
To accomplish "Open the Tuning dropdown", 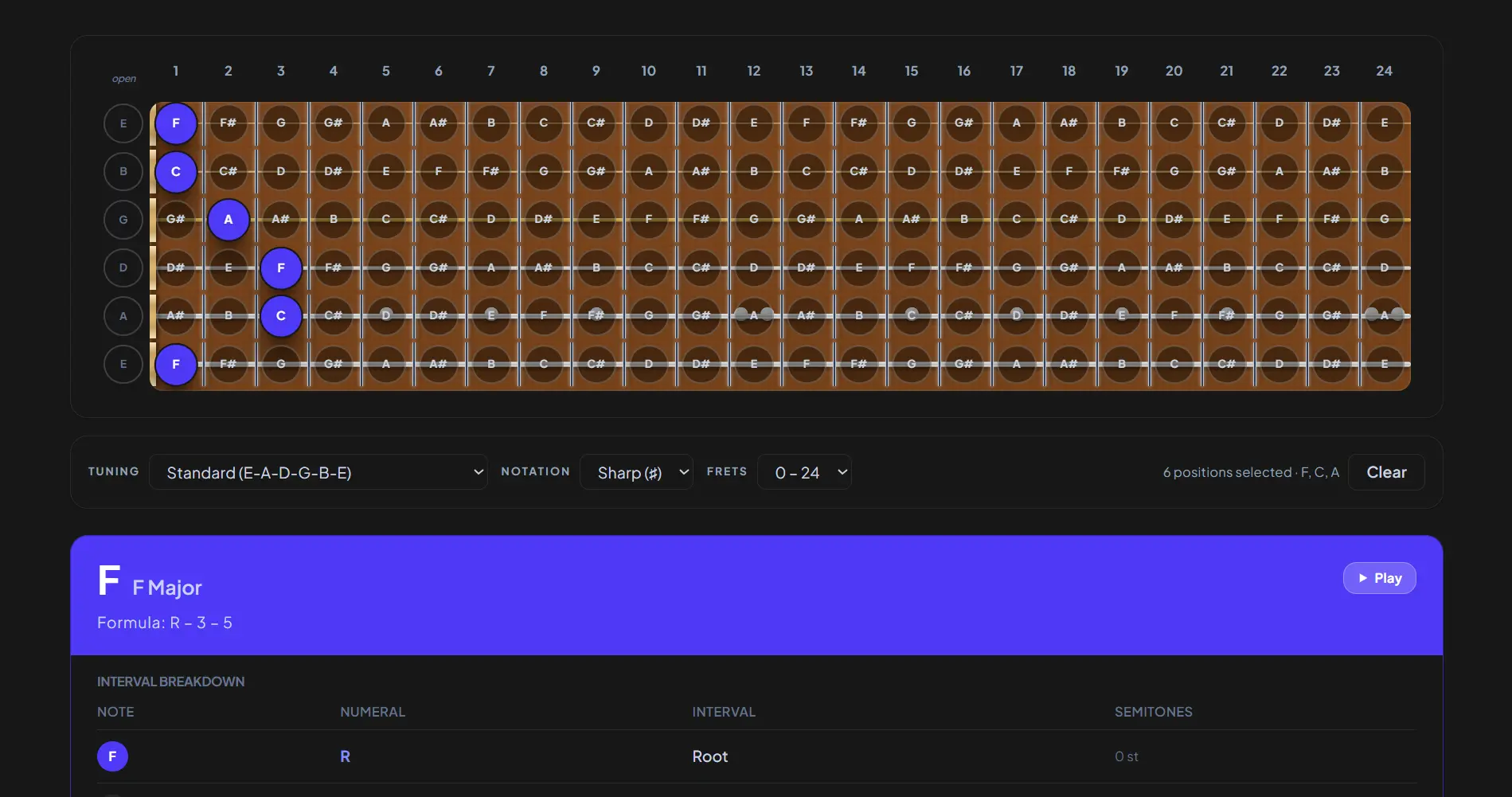I will point(318,472).
